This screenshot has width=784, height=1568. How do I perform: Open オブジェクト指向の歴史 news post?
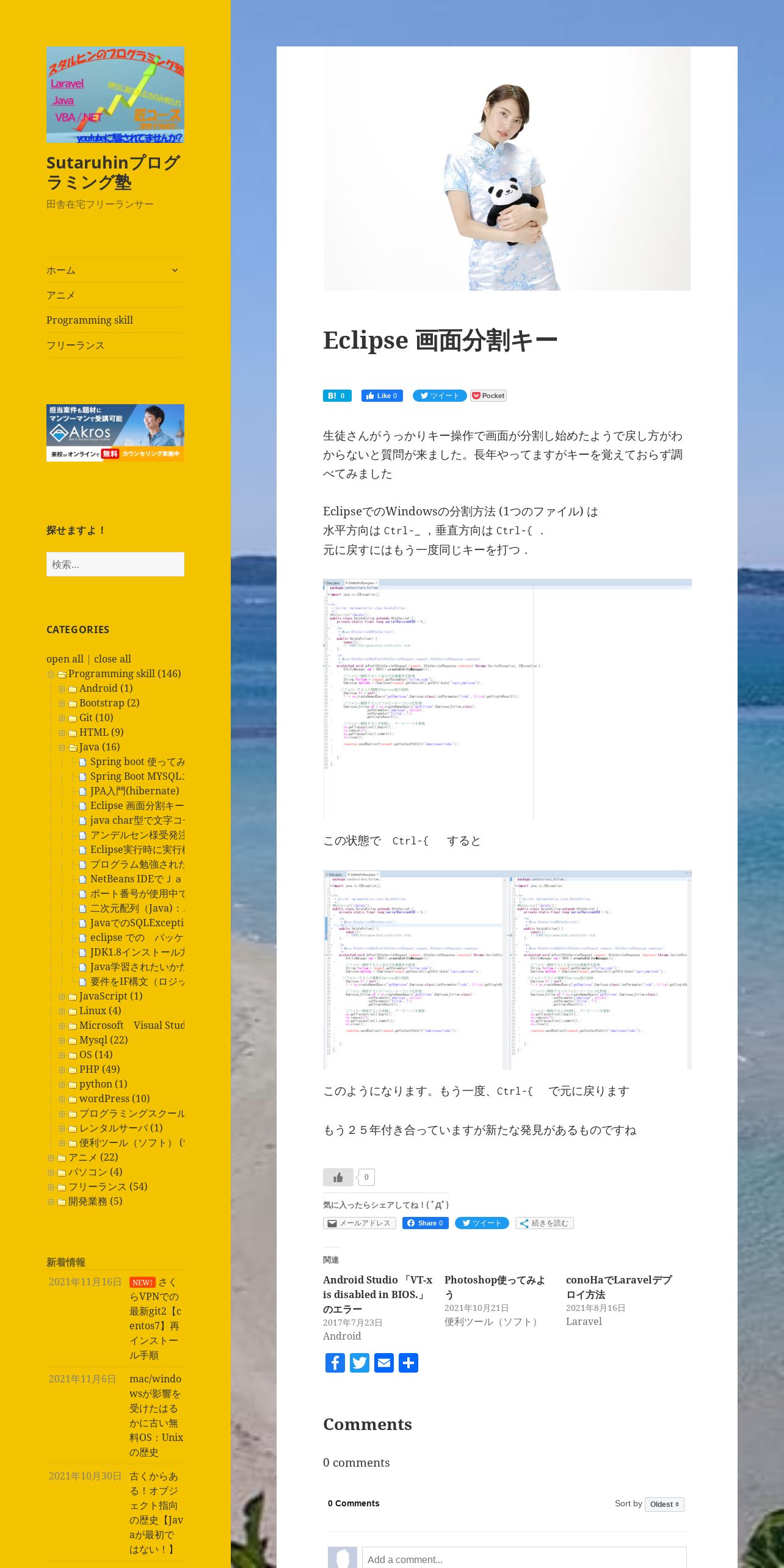[x=156, y=1512]
